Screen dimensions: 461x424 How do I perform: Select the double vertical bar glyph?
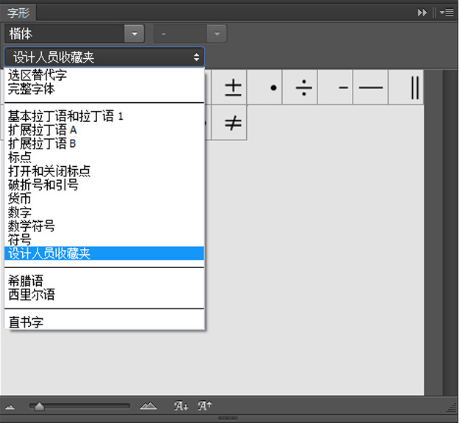[x=406, y=88]
